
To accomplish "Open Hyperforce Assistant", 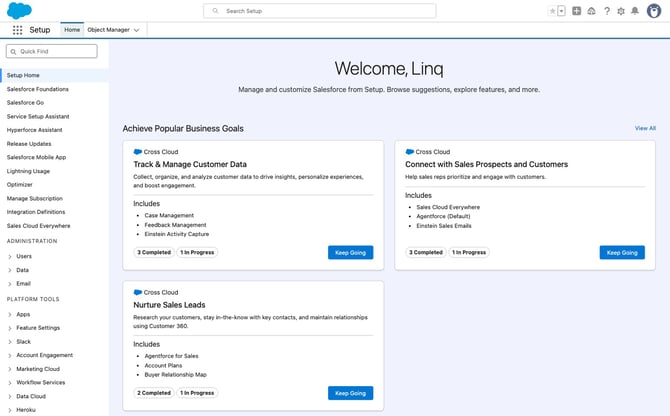I will click(35, 130).
